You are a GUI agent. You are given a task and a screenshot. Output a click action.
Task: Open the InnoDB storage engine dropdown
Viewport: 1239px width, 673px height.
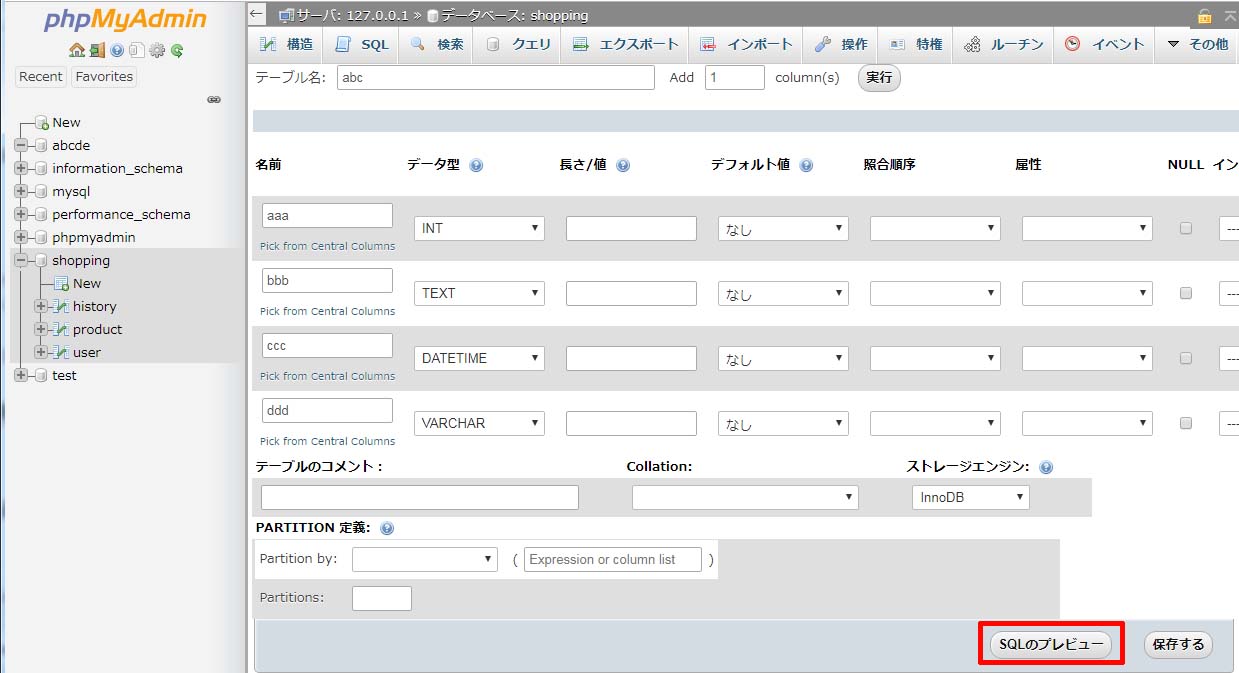tap(970, 497)
